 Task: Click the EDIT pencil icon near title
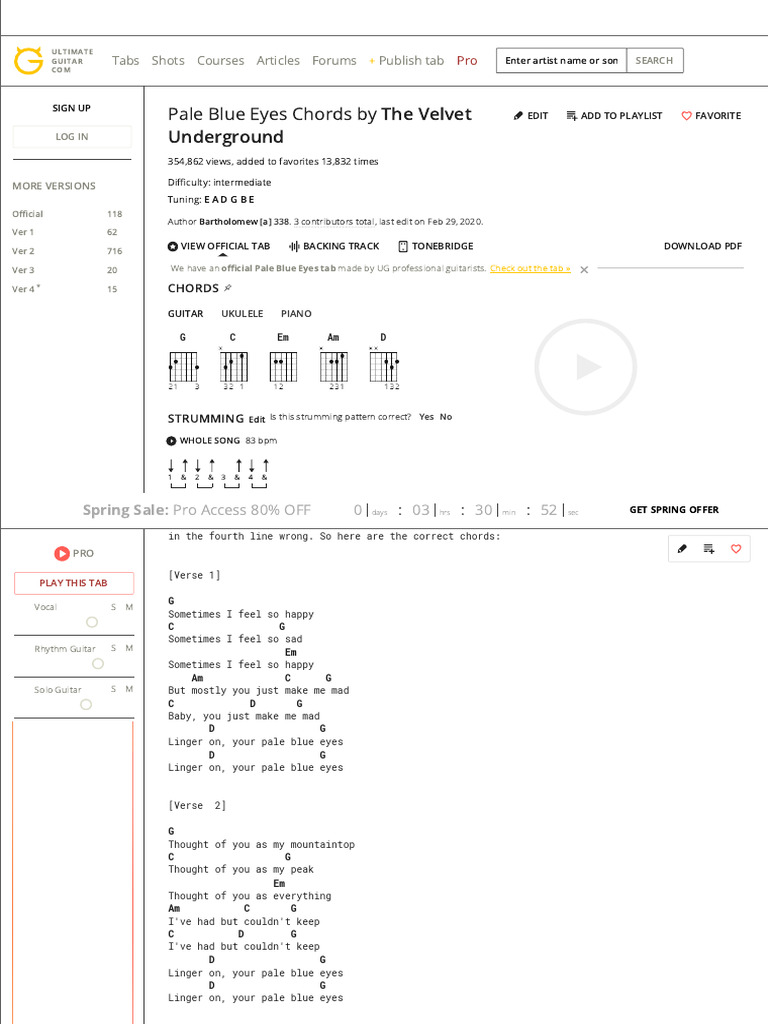[x=519, y=116]
